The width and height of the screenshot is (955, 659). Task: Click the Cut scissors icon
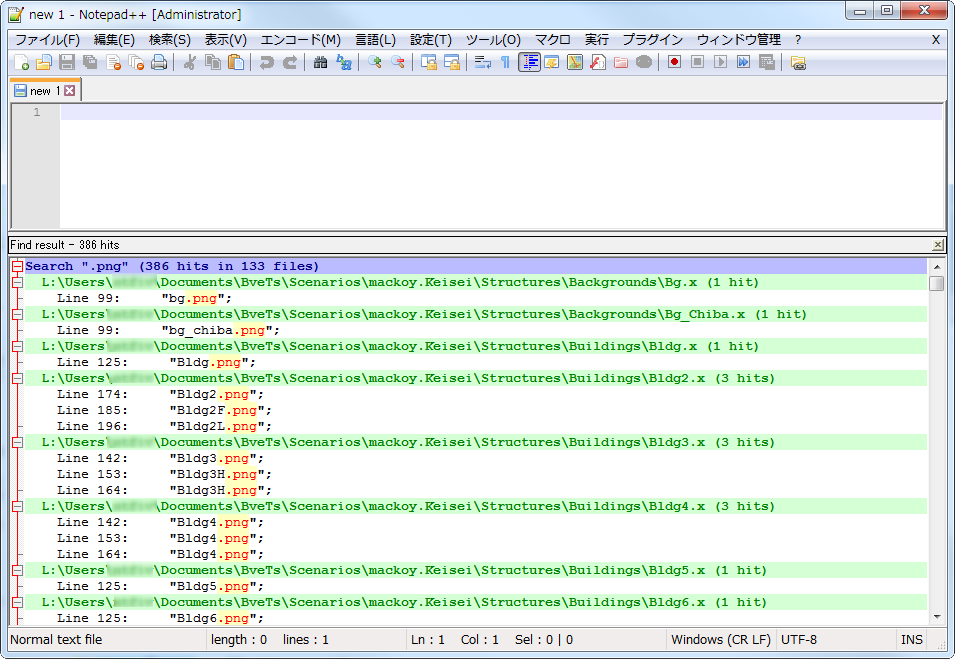pos(189,62)
